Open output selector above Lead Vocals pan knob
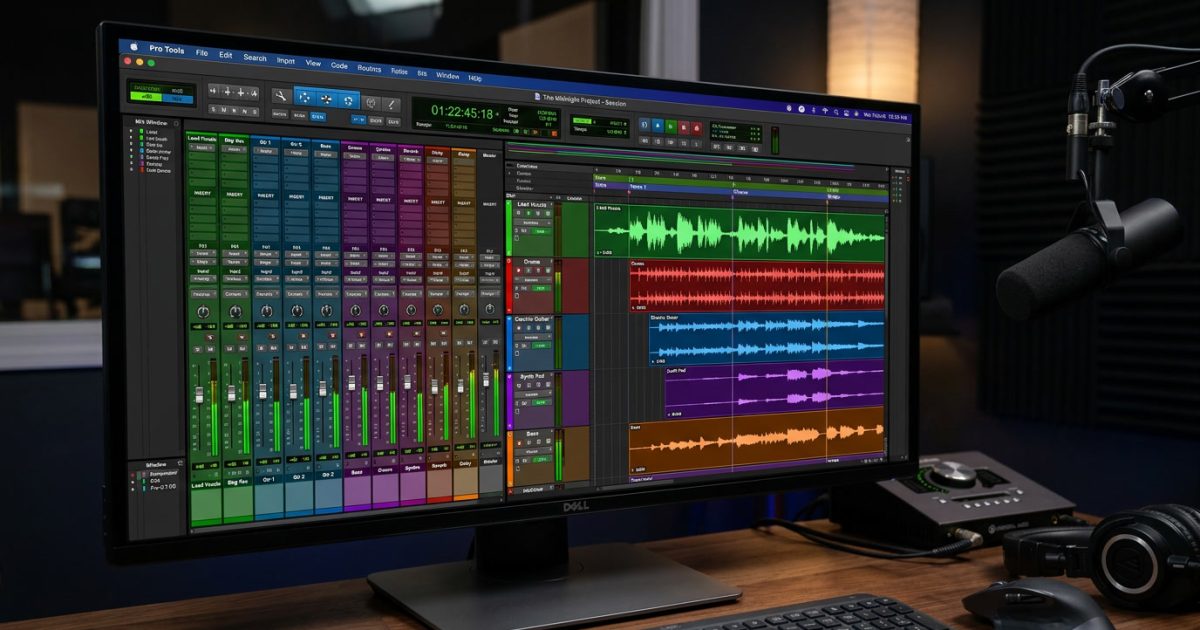This screenshot has height=630, width=1200. point(202,295)
